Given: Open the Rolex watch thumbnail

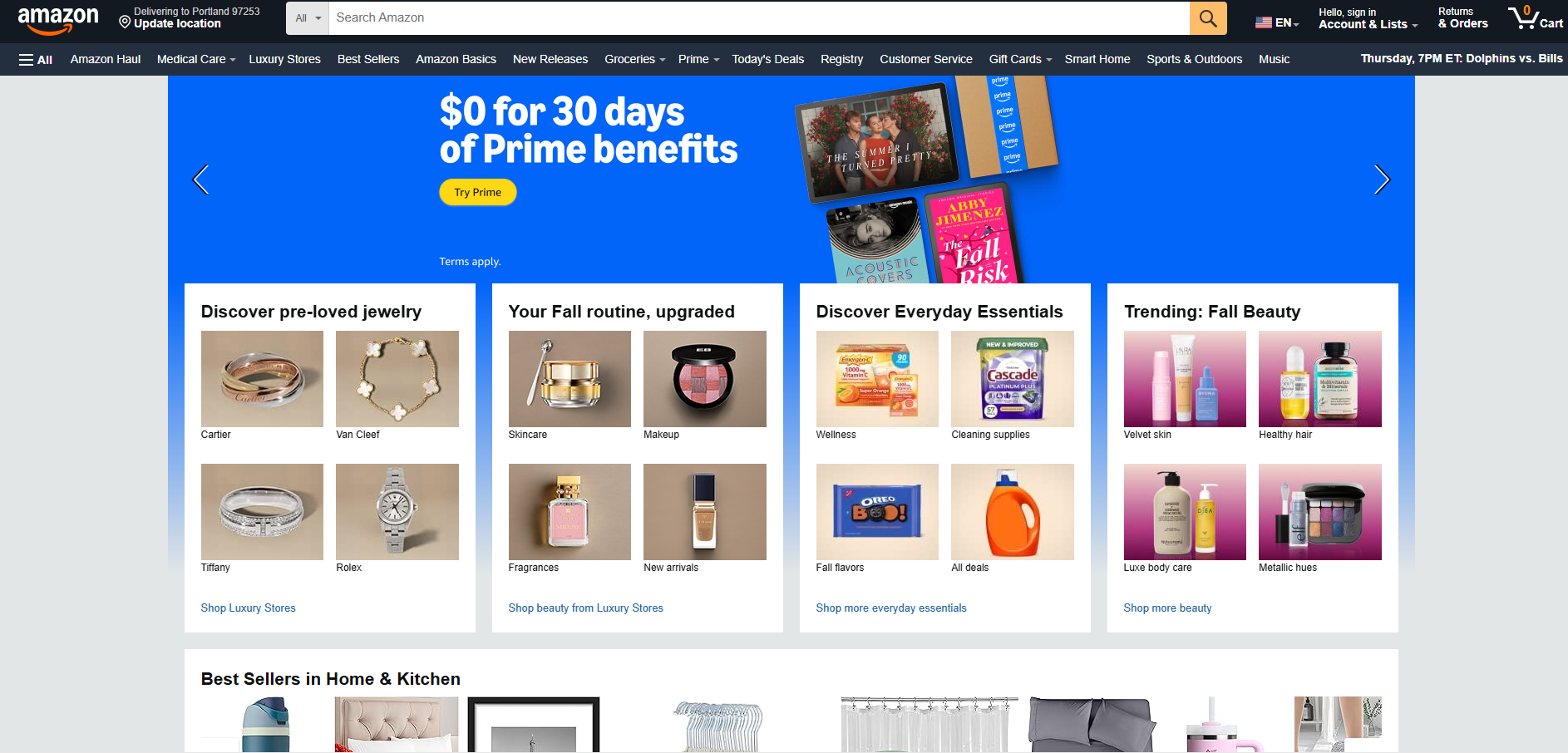Looking at the screenshot, I should point(397,512).
